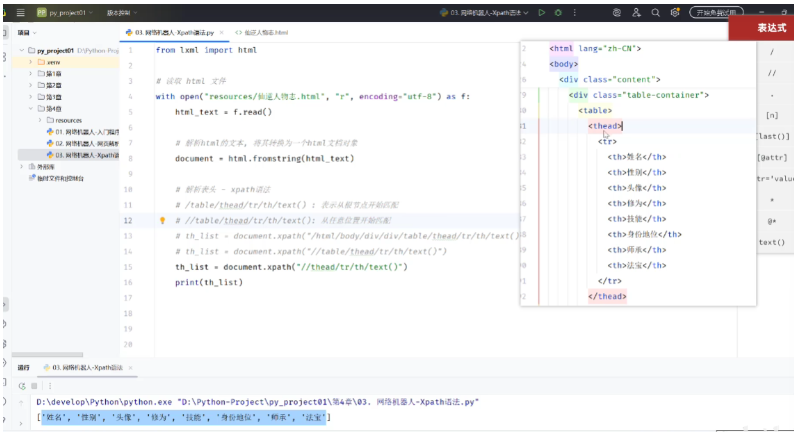Select file 01 入门程序 in project tree
Screen dimensions: 794x435
[x=83, y=132]
